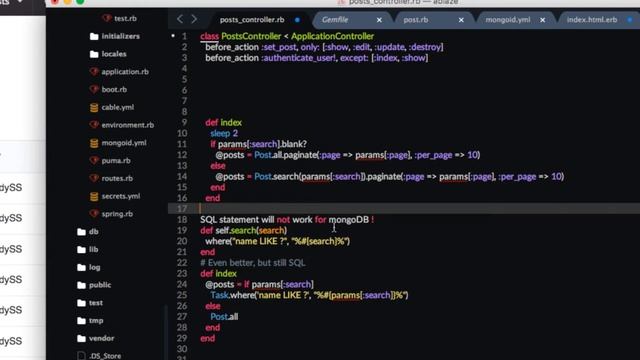Click ruby icon beside puma.rb
The height and width of the screenshot is (360, 640).
(94, 160)
